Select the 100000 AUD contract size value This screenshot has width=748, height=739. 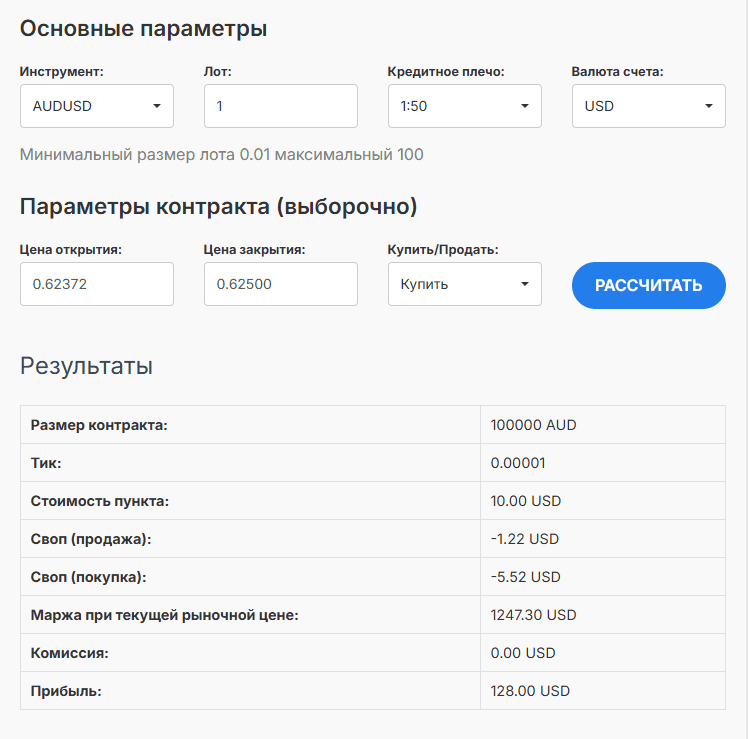click(x=533, y=425)
